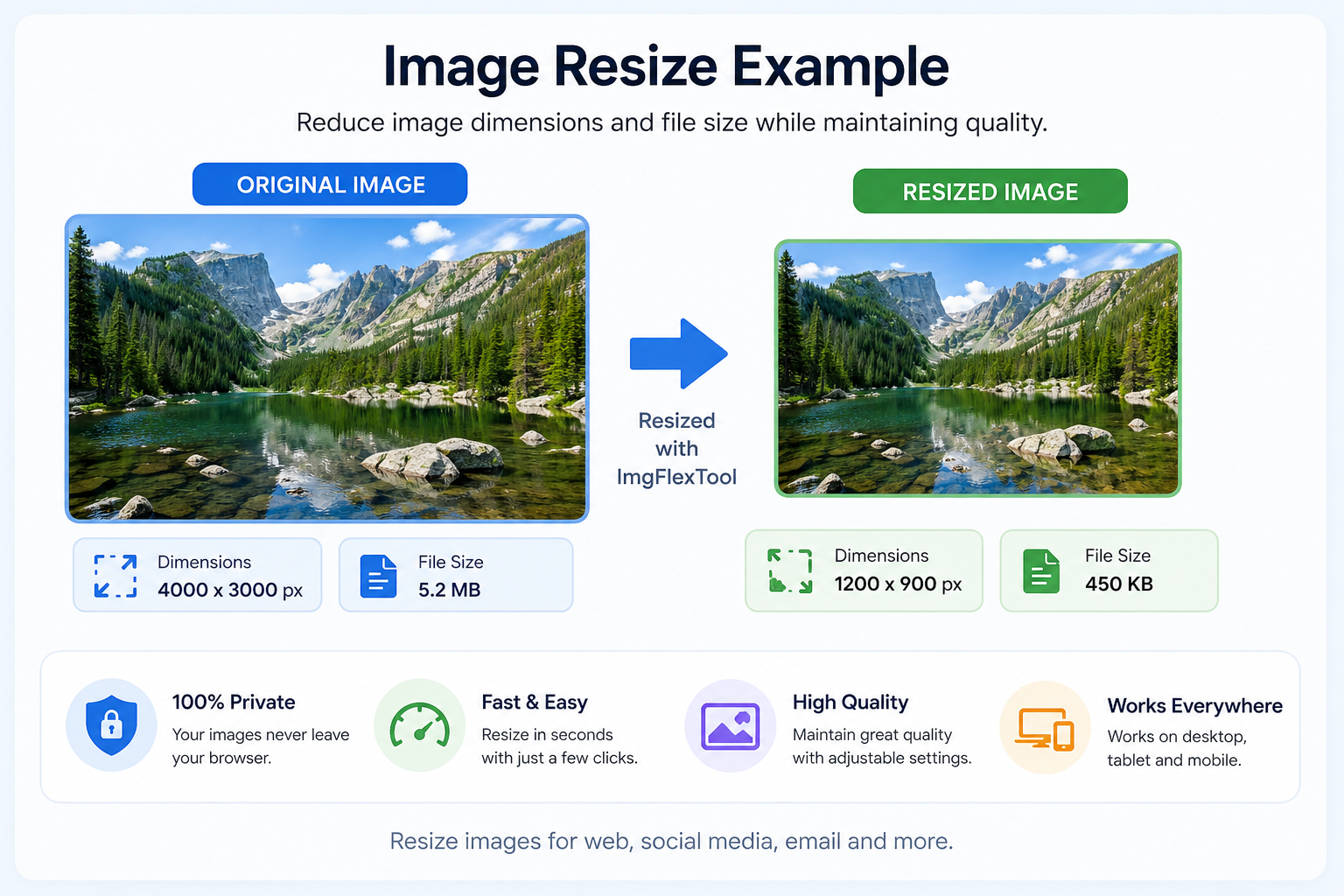Click the Works Everywhere heading
The image size is (1344, 896).
(x=1195, y=705)
